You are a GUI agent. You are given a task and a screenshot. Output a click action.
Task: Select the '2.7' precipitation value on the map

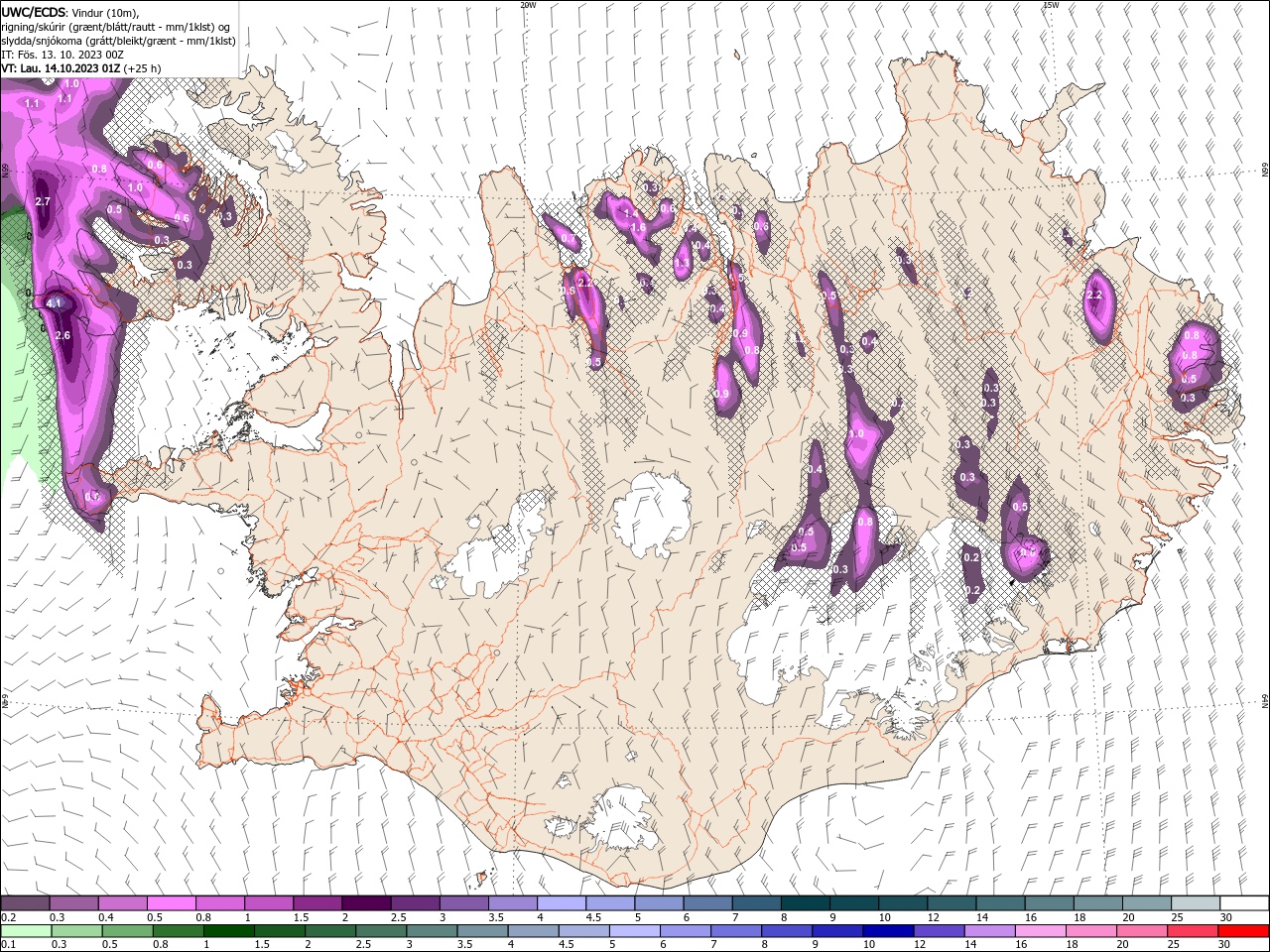(43, 201)
